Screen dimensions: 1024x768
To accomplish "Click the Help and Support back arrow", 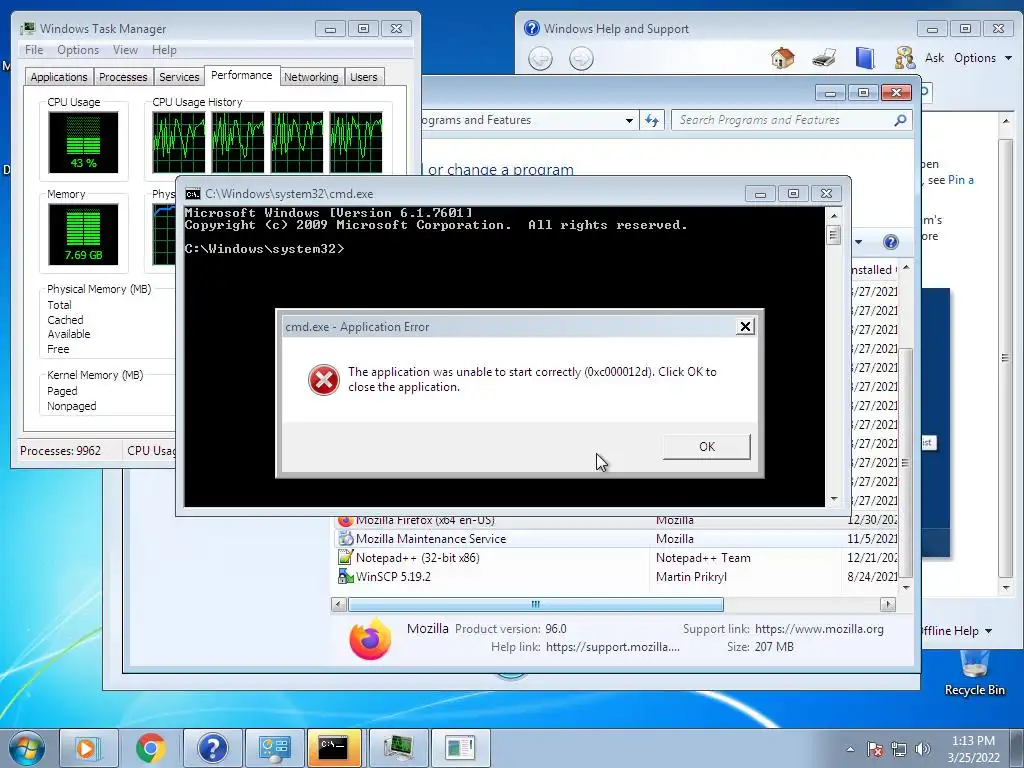I will (x=540, y=59).
